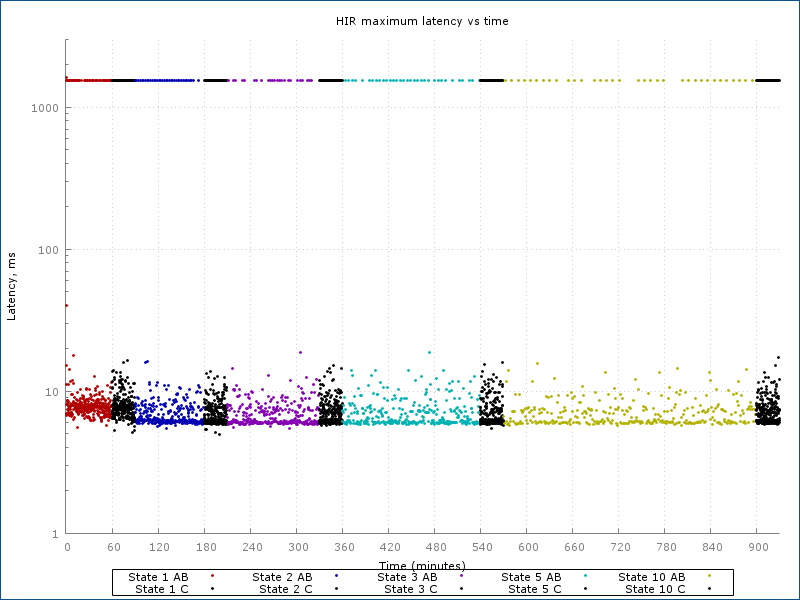Click the 100 tick label on y-axis
The width and height of the screenshot is (800, 600).
48,250
